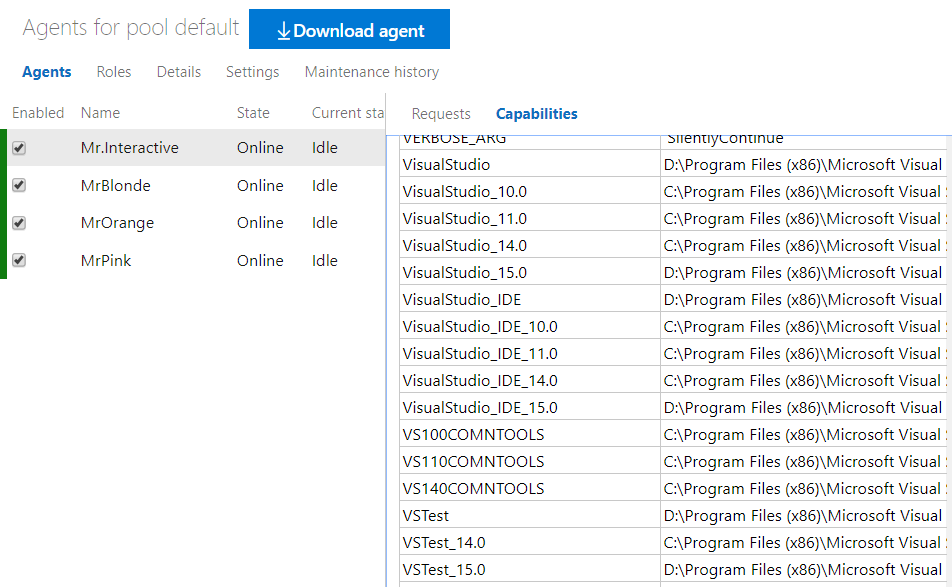Image resolution: width=952 pixels, height=587 pixels.
Task: Click the VisualStudio_11.0 capability name
Action: click(x=464, y=219)
